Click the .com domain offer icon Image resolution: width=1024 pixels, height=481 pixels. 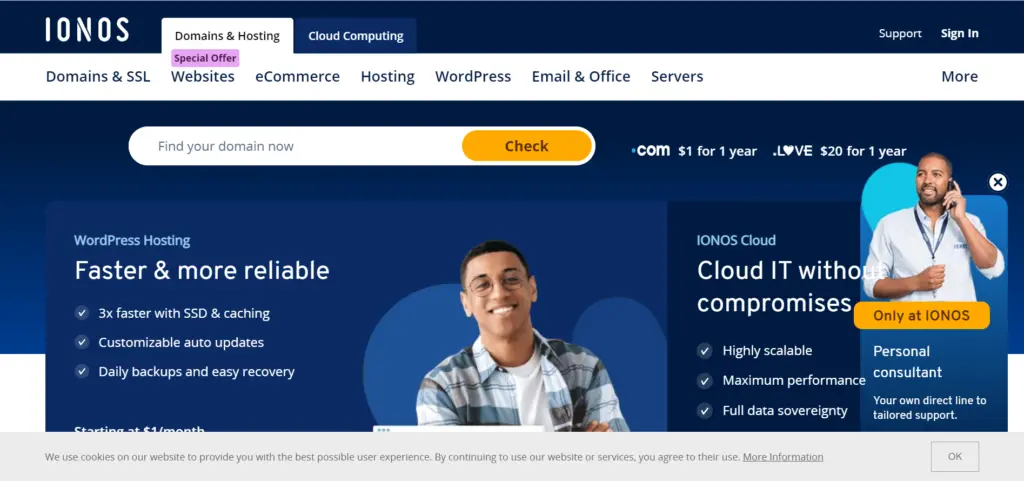650,151
